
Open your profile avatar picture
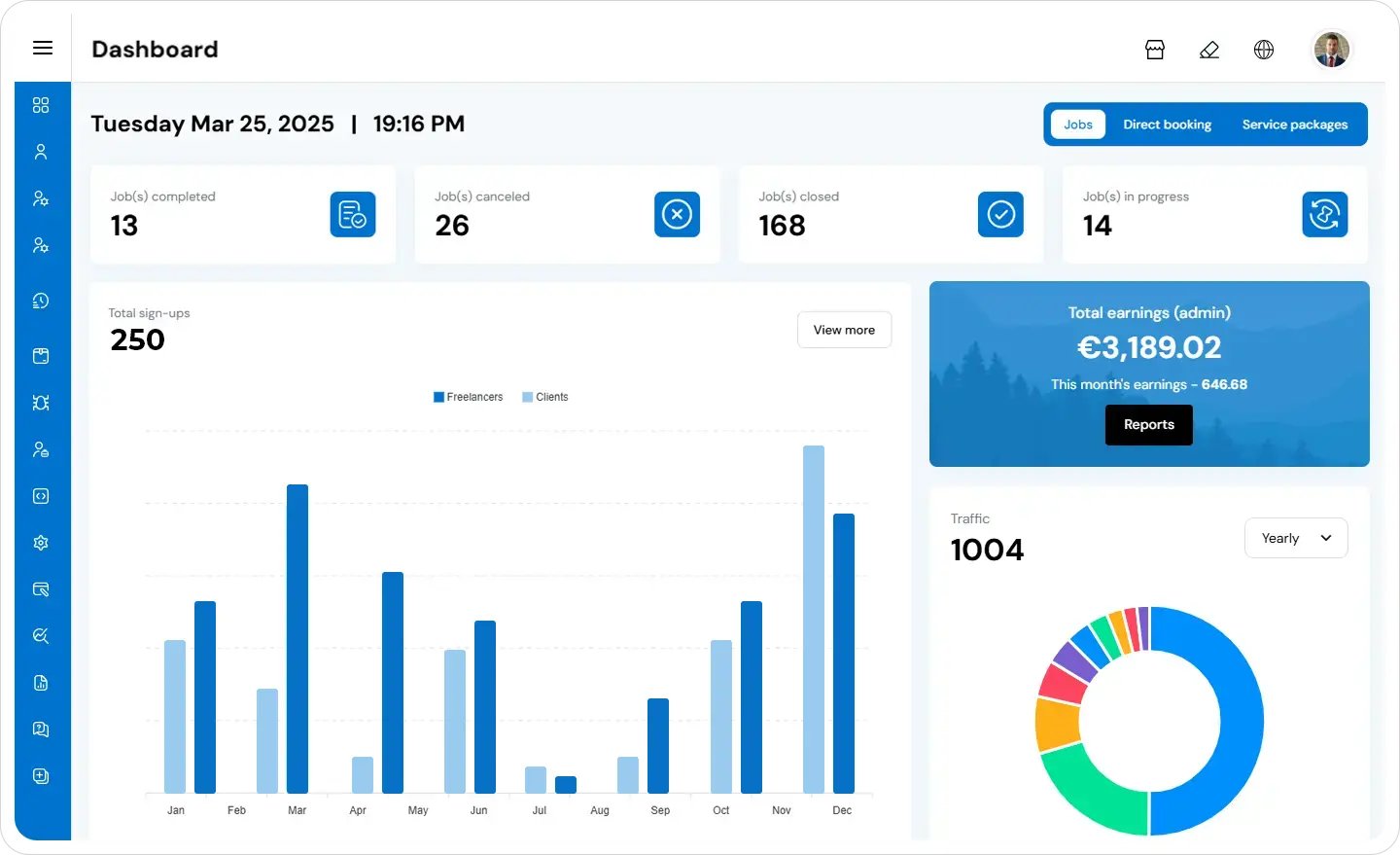(1331, 49)
